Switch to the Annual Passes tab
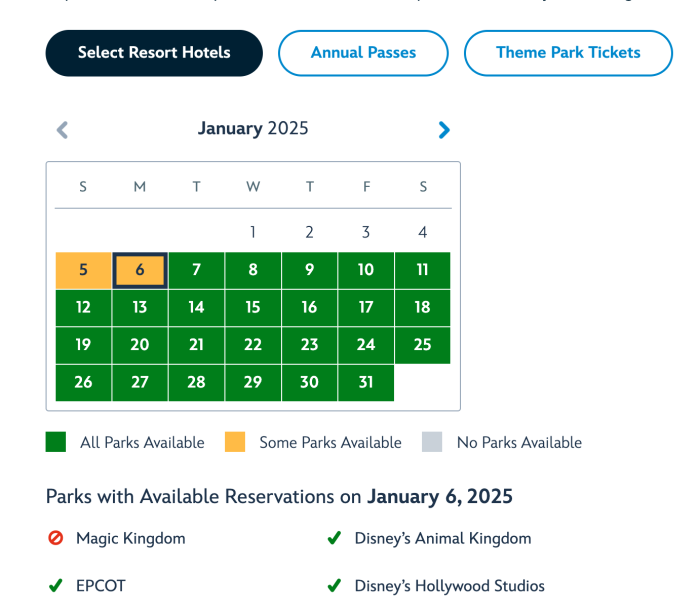This screenshot has width=700, height=611. pos(363,53)
